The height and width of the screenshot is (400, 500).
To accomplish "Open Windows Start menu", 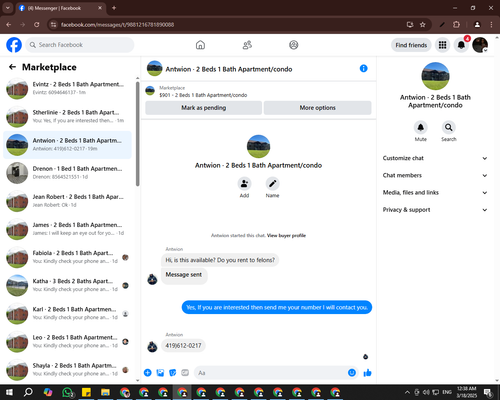I will (x=9, y=392).
